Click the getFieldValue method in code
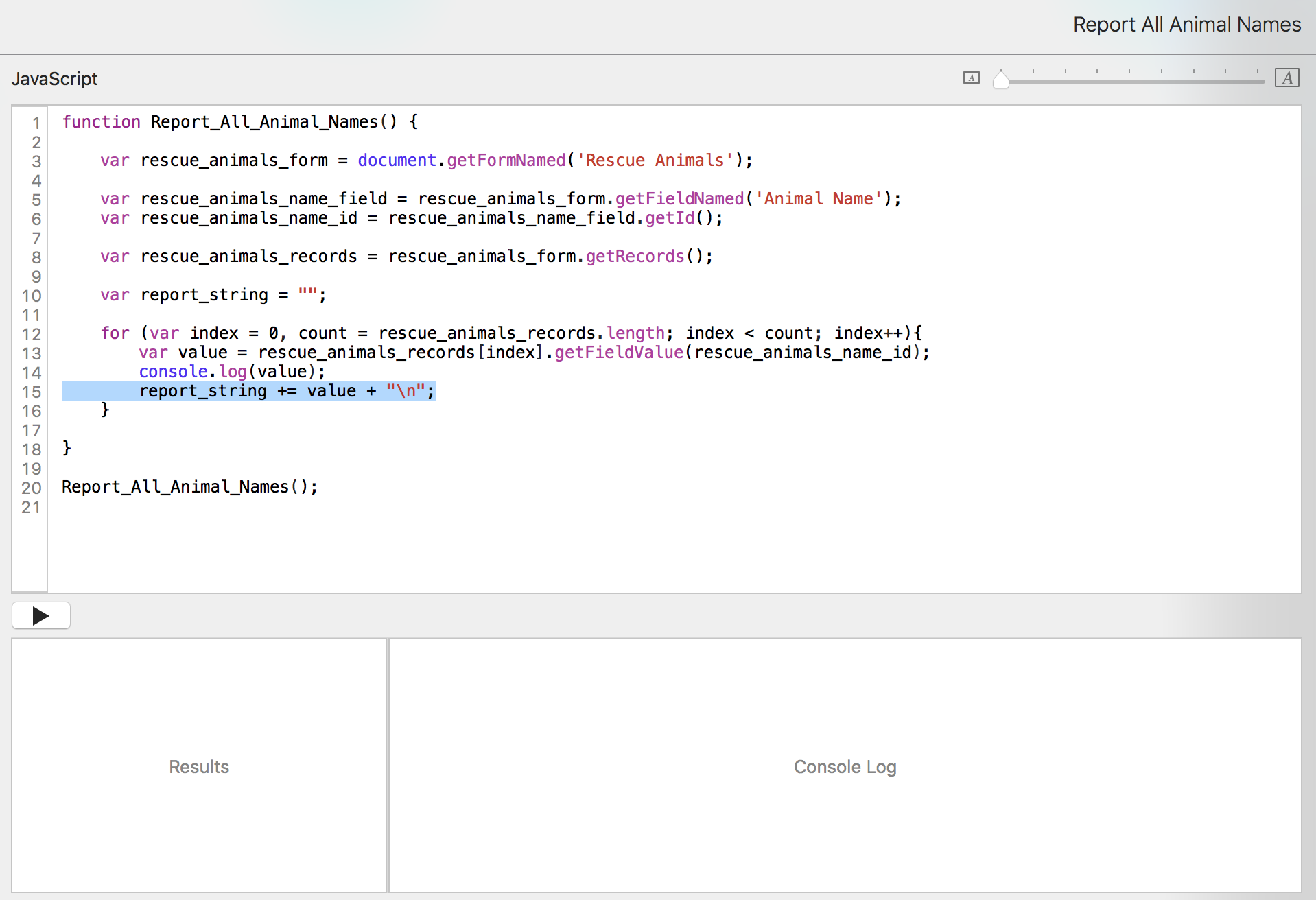This screenshot has width=1316, height=900. (619, 353)
